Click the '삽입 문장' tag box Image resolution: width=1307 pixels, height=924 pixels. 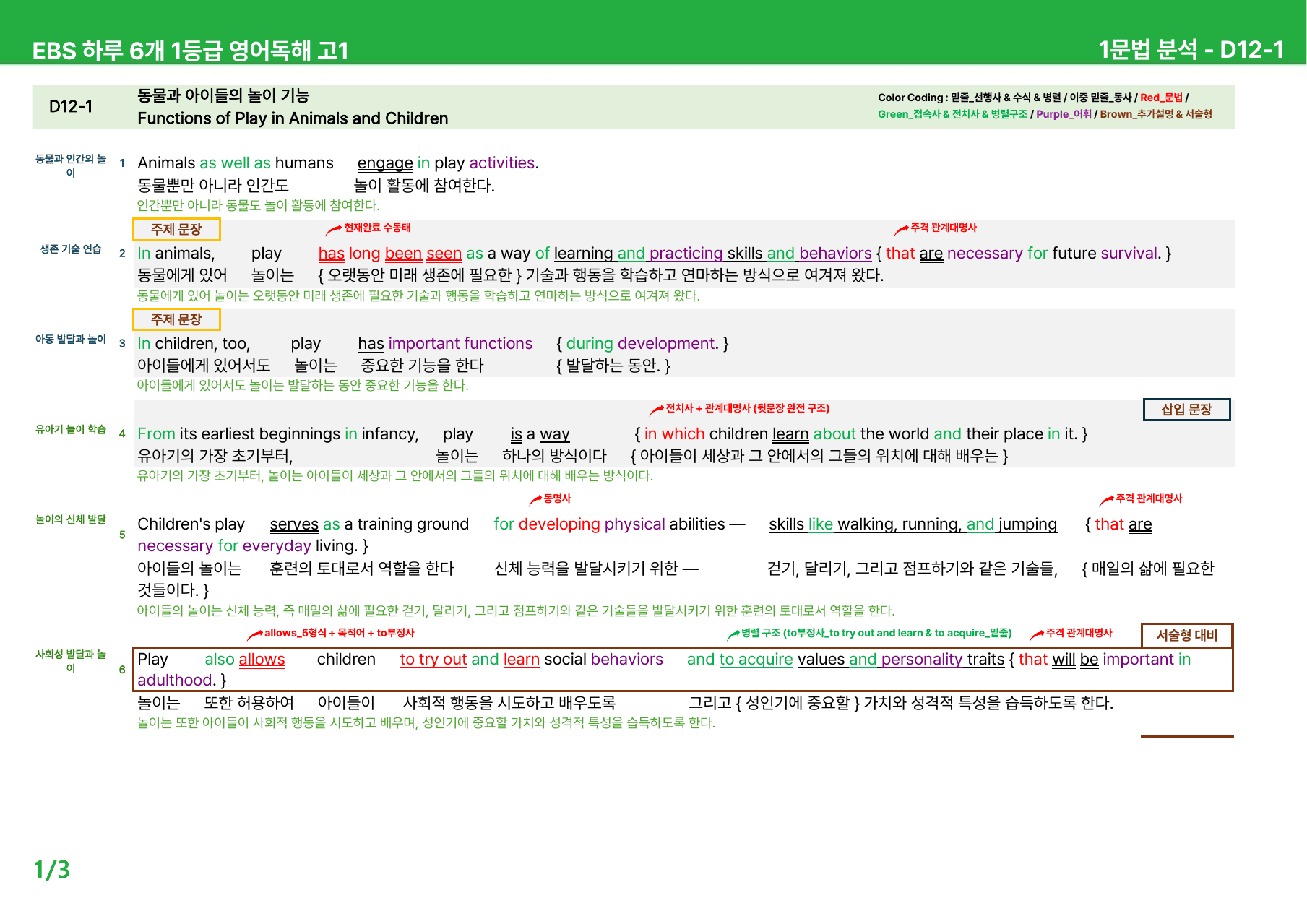click(x=1186, y=410)
